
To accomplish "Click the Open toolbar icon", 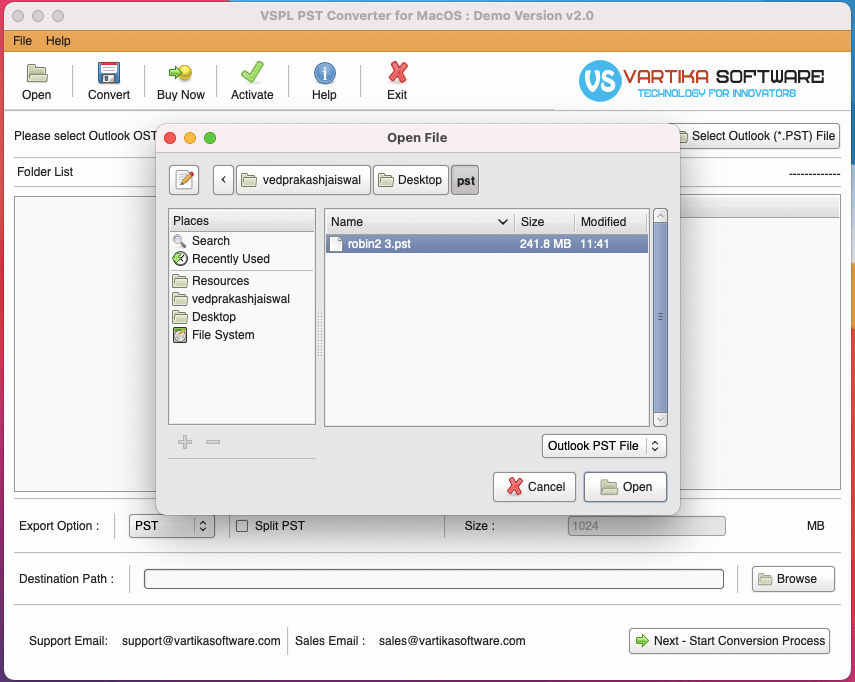I will pos(37,73).
